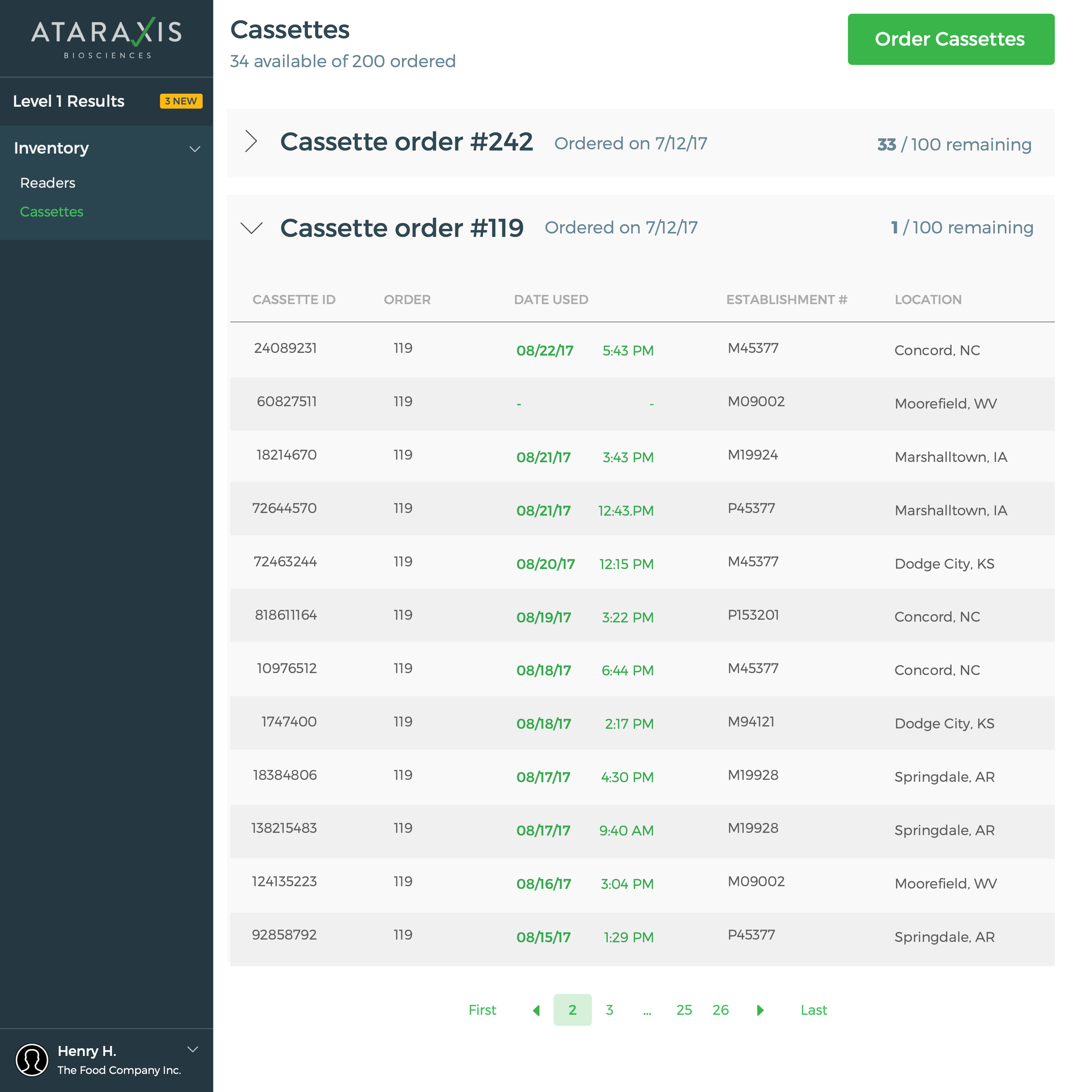Click cassette ID 818611164

(286, 615)
